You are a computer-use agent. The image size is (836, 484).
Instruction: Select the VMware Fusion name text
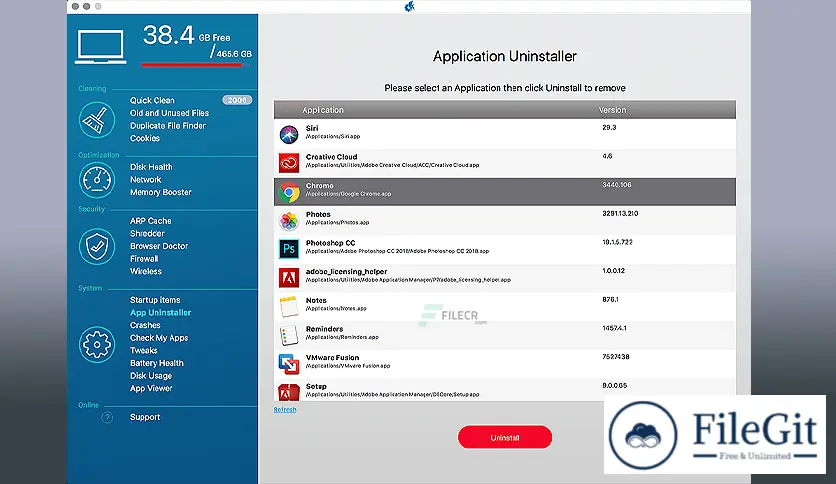332,358
